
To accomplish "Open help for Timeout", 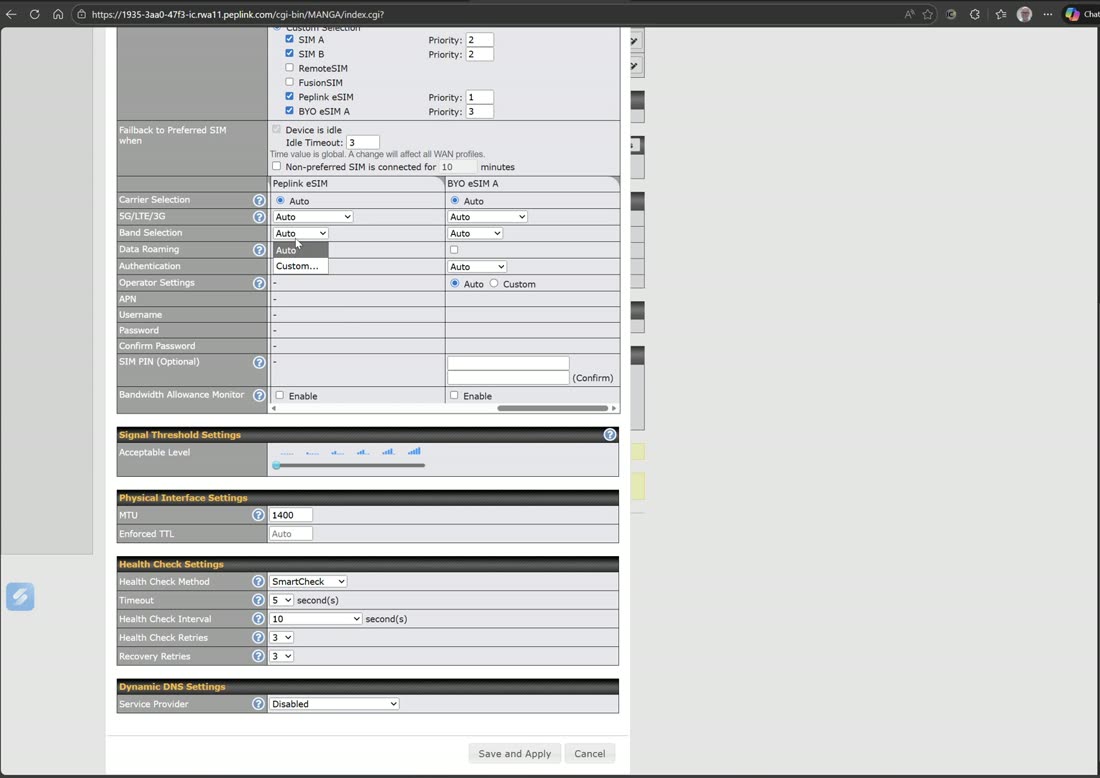I will pos(258,600).
